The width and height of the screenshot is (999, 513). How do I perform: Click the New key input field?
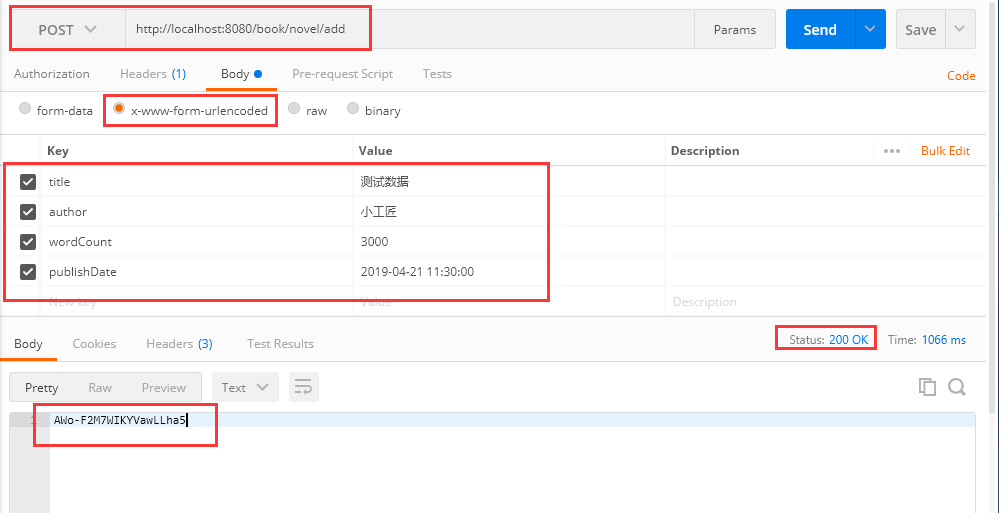pyautogui.click(x=197, y=301)
